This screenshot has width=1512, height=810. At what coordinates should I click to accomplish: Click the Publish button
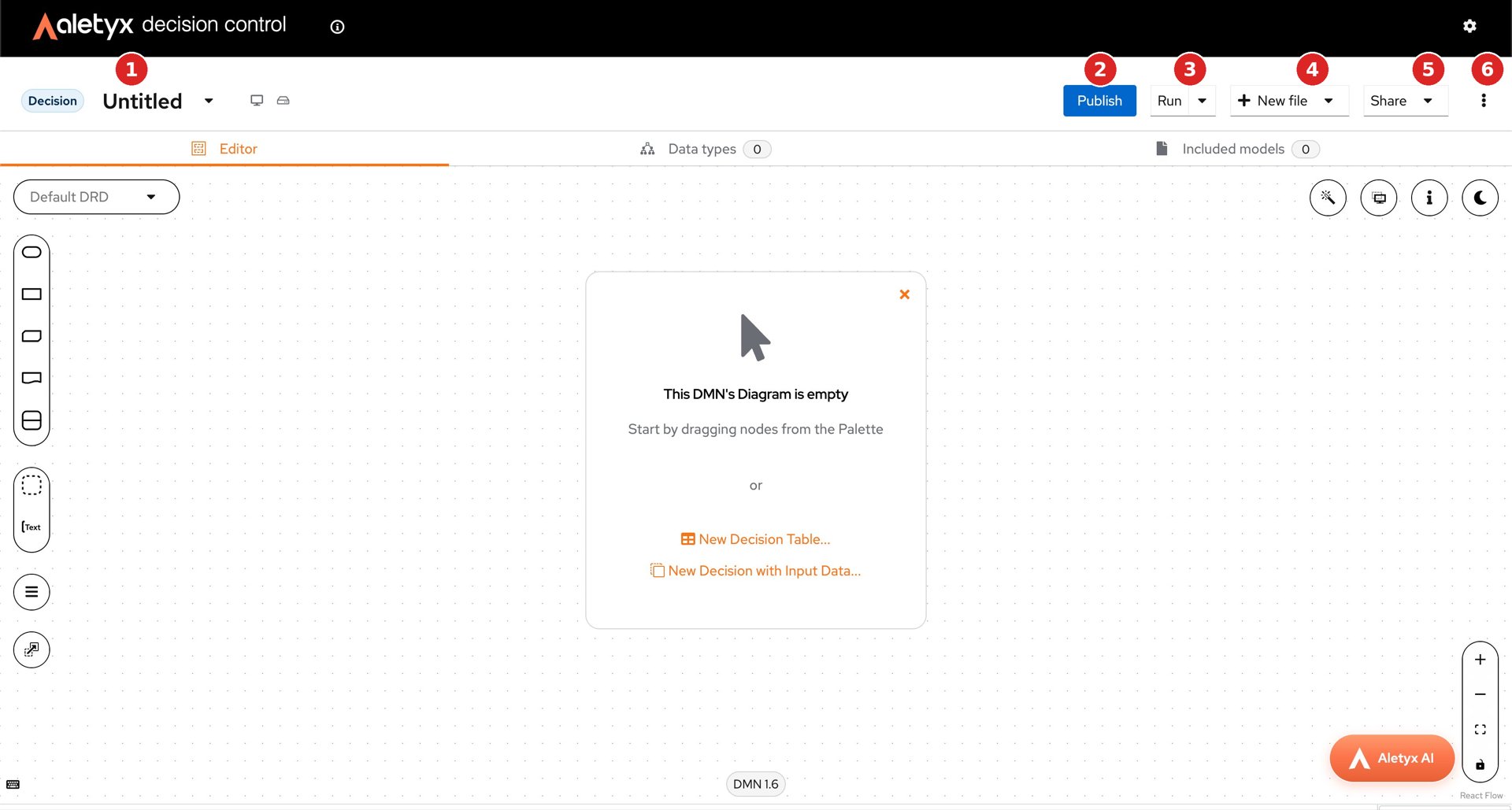[1099, 101]
